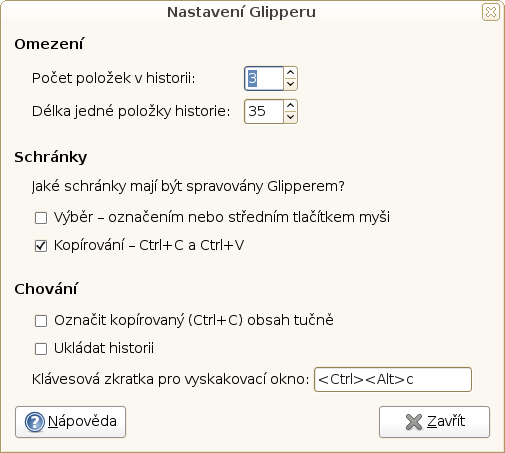Decrease history item count with down arrow
Viewport: 505px width, 453px height.
[290, 84]
